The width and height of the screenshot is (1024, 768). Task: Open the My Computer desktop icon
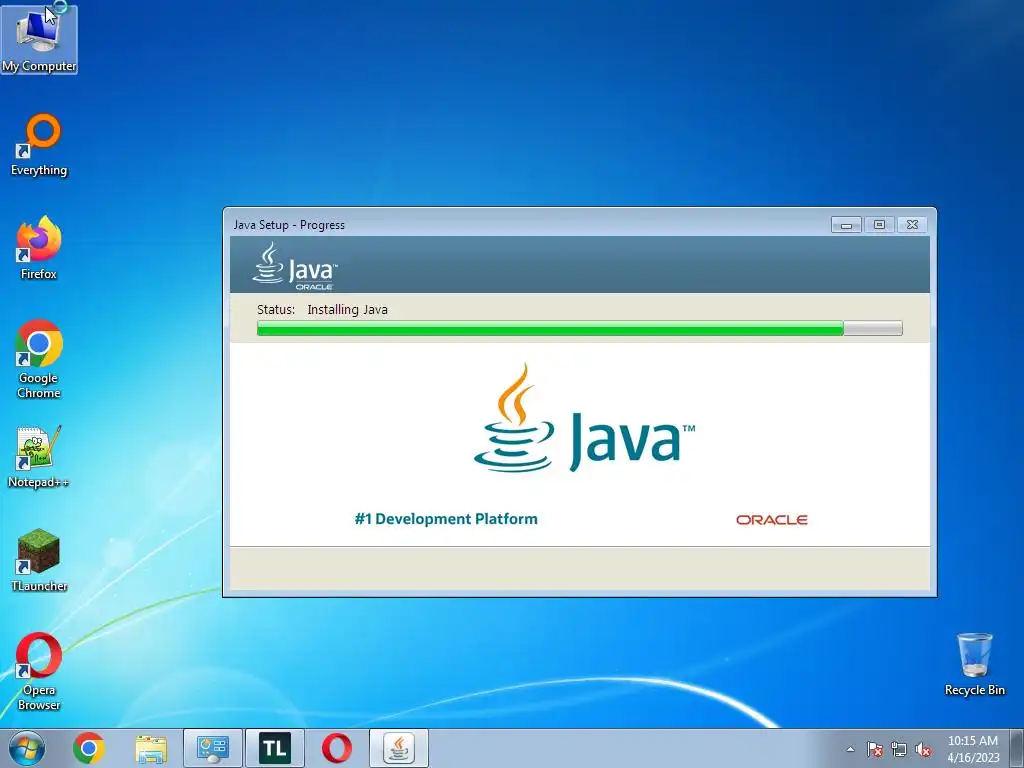tap(39, 39)
